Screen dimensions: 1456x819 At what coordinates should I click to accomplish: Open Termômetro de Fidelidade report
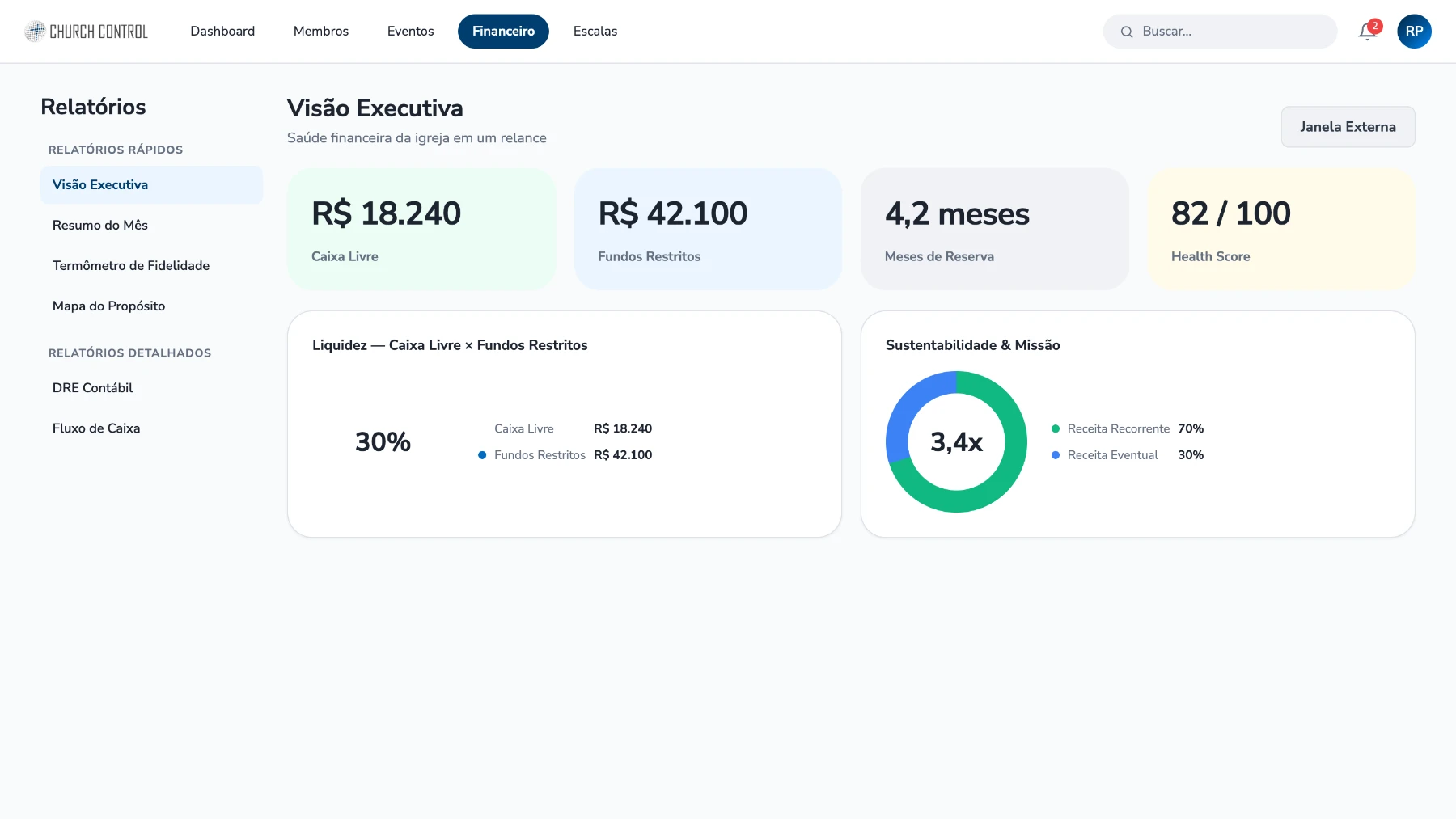click(151, 265)
